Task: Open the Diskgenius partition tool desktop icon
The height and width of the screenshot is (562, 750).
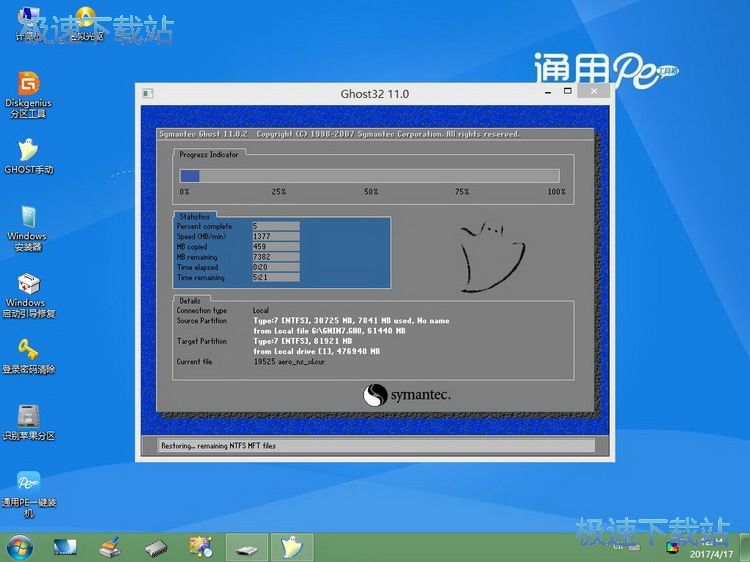Action: (28, 95)
